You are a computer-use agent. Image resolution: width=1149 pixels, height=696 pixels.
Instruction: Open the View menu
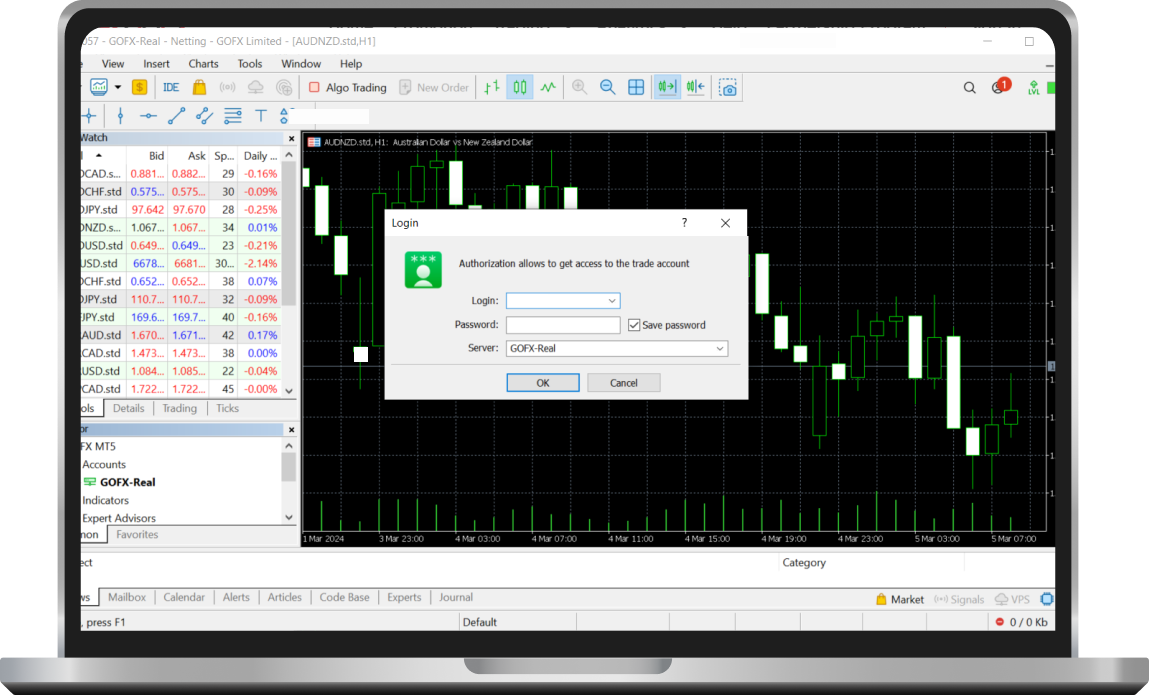point(113,64)
